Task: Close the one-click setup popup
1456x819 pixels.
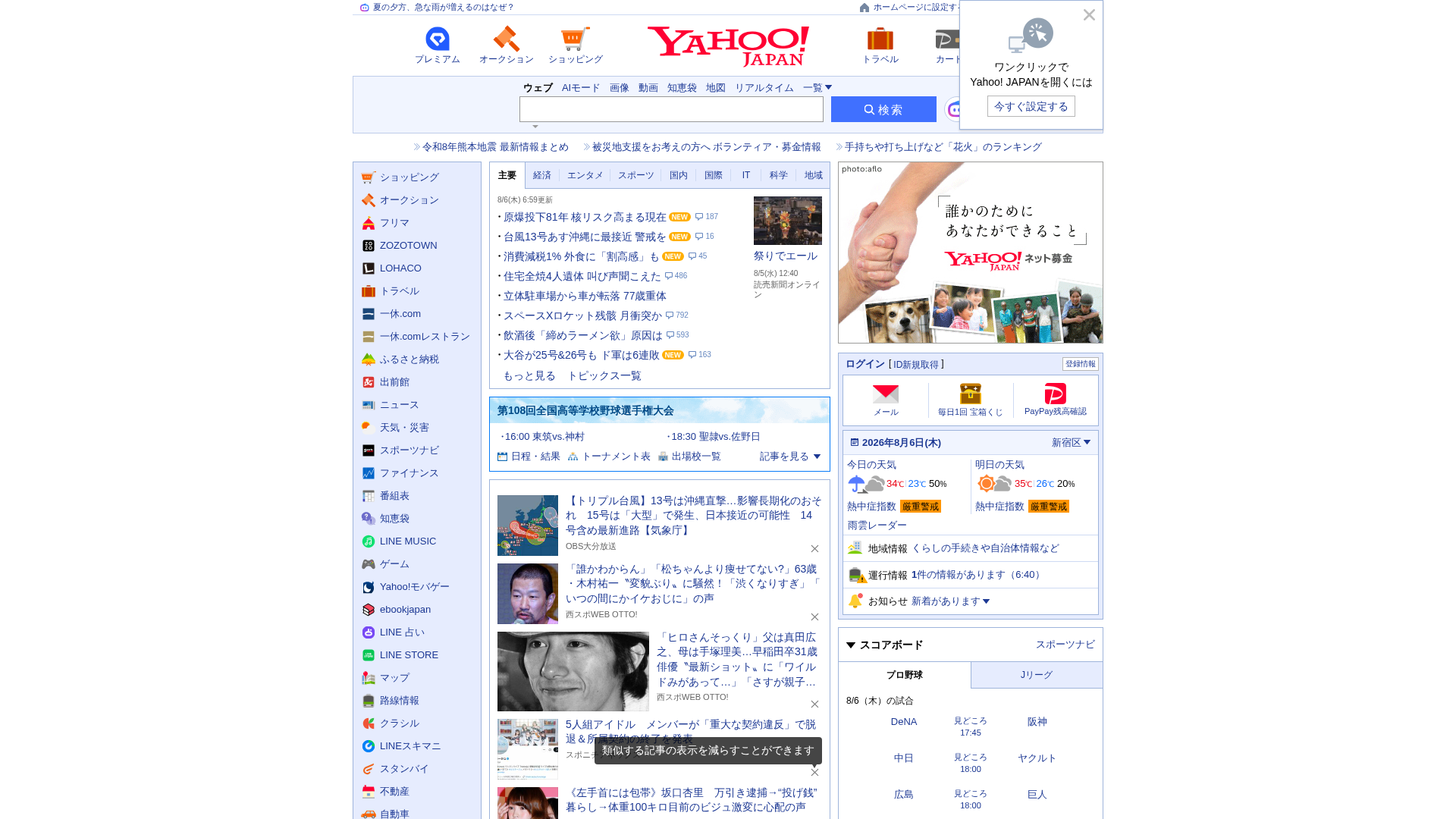Action: tap(1089, 15)
